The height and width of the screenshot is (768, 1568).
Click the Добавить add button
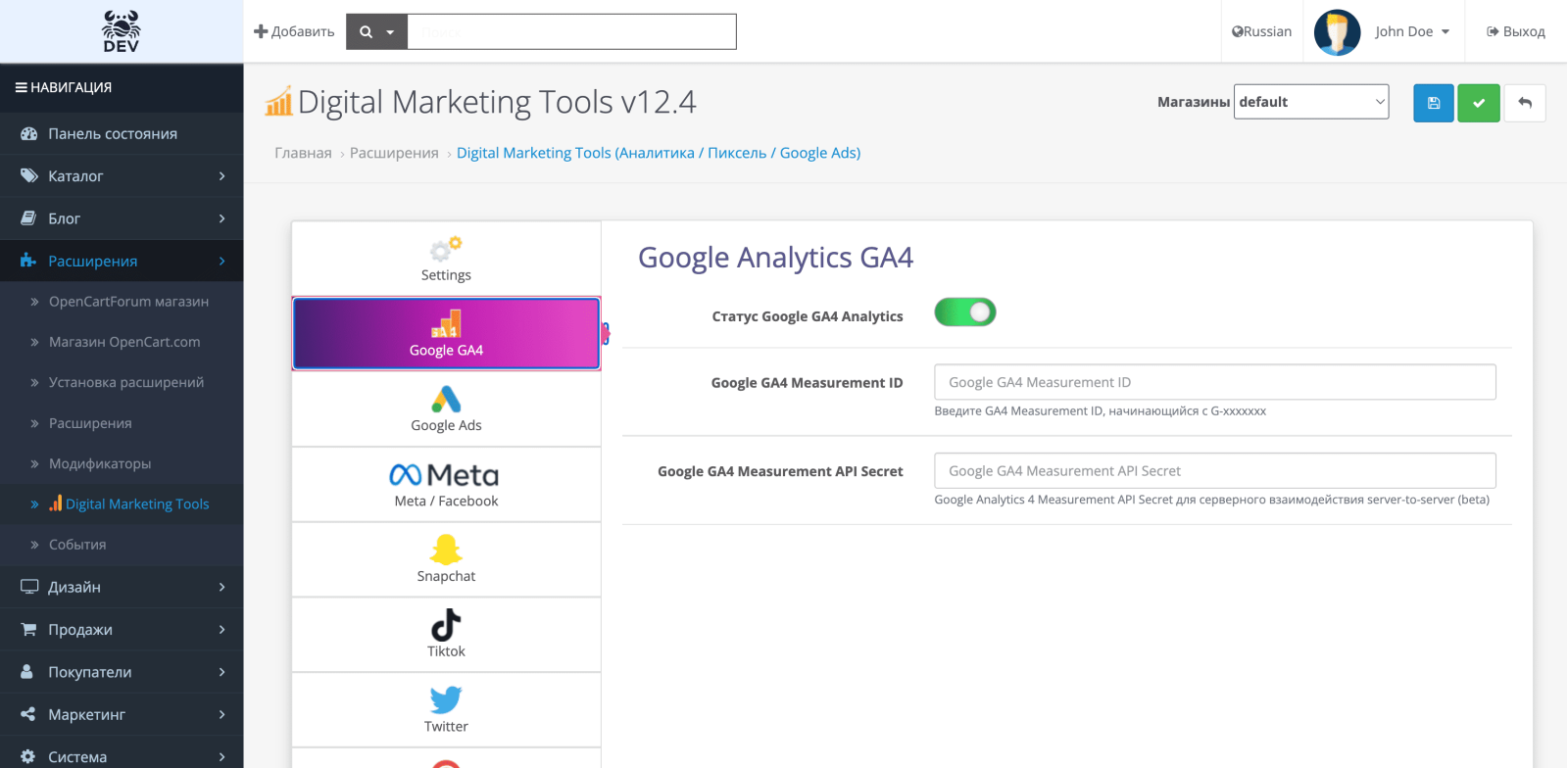[294, 31]
